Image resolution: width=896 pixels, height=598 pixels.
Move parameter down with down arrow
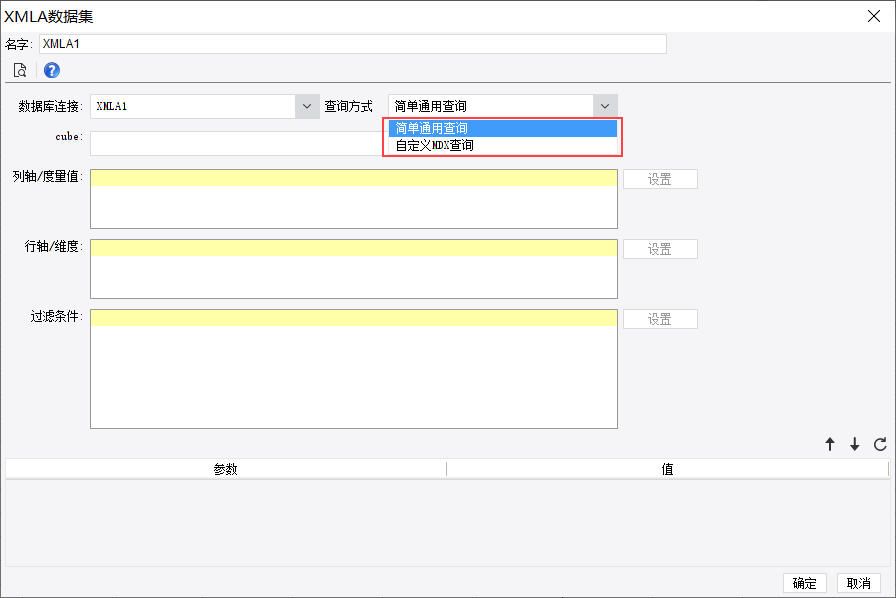tap(854, 444)
